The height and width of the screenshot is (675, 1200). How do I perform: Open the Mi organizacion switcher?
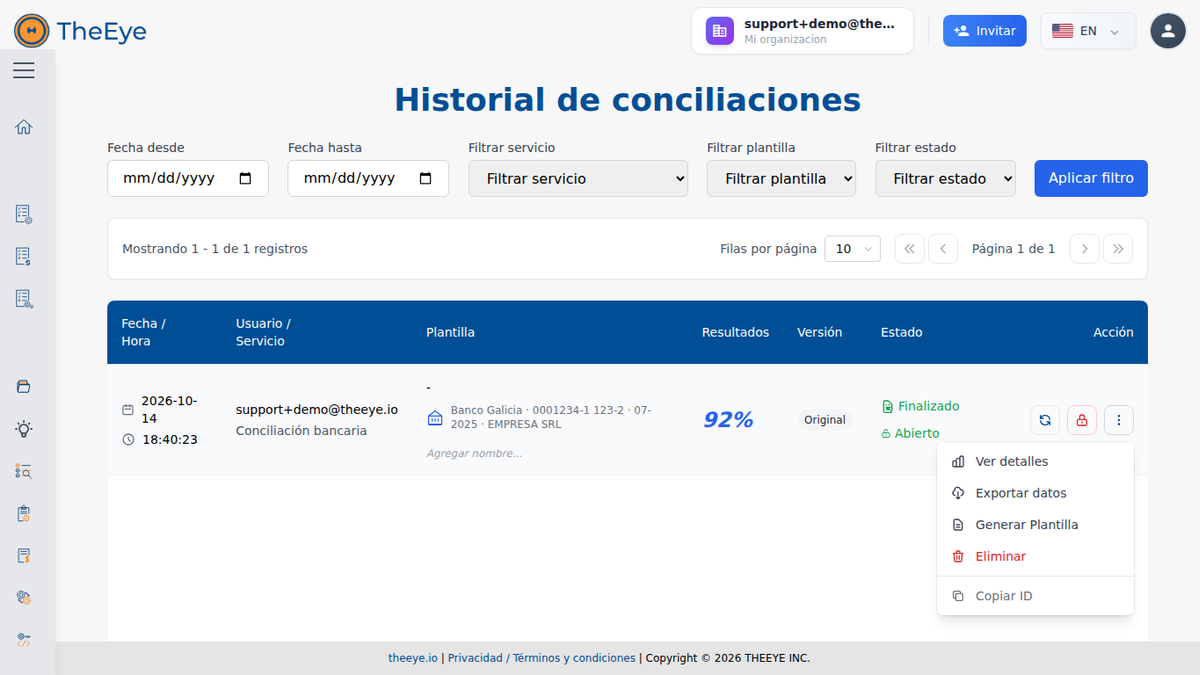(802, 31)
